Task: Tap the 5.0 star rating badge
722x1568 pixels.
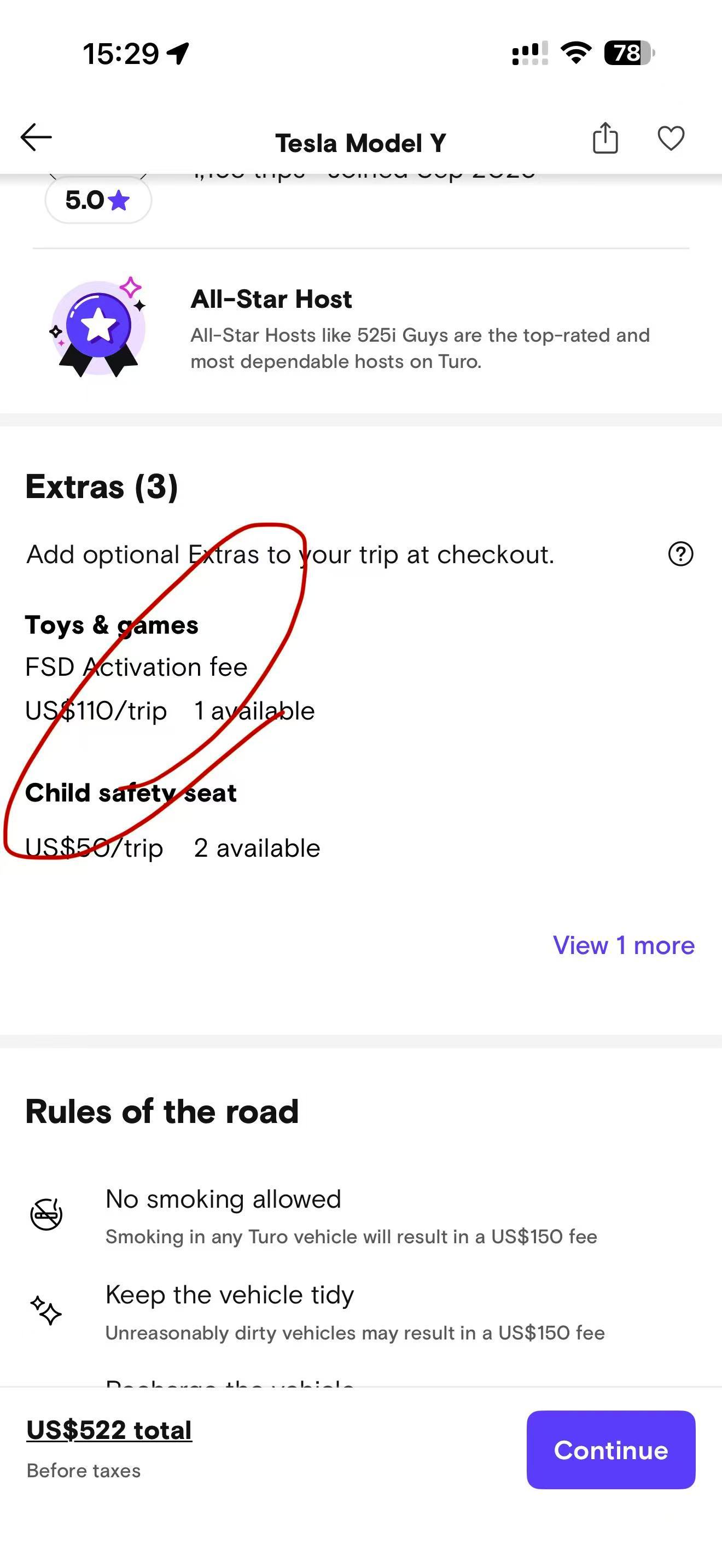Action: pos(98,200)
